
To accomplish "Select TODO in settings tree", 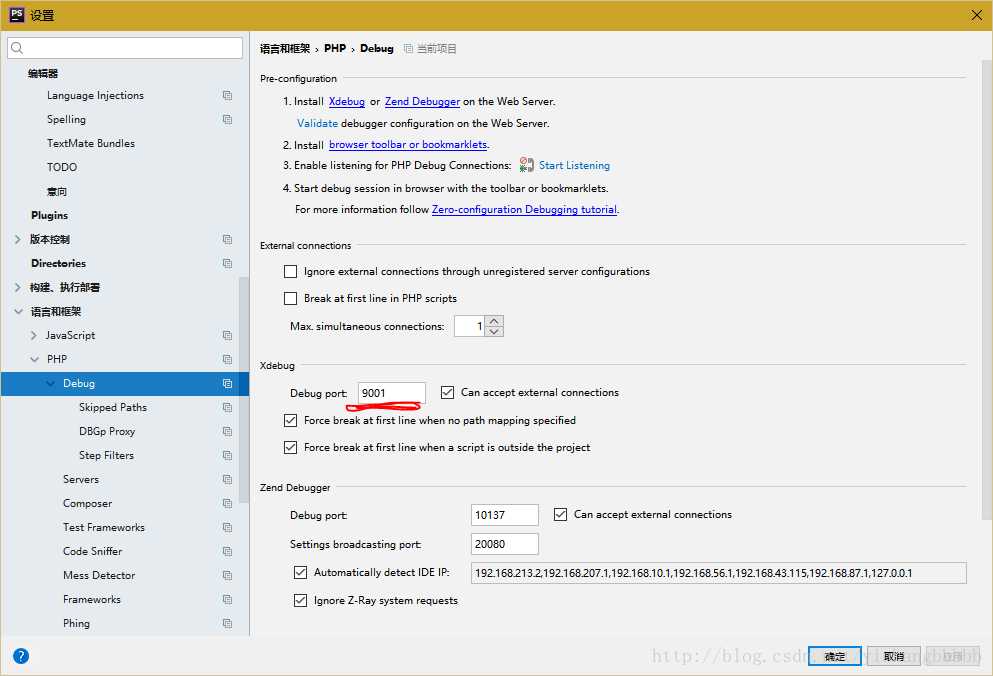I will click(x=62, y=167).
